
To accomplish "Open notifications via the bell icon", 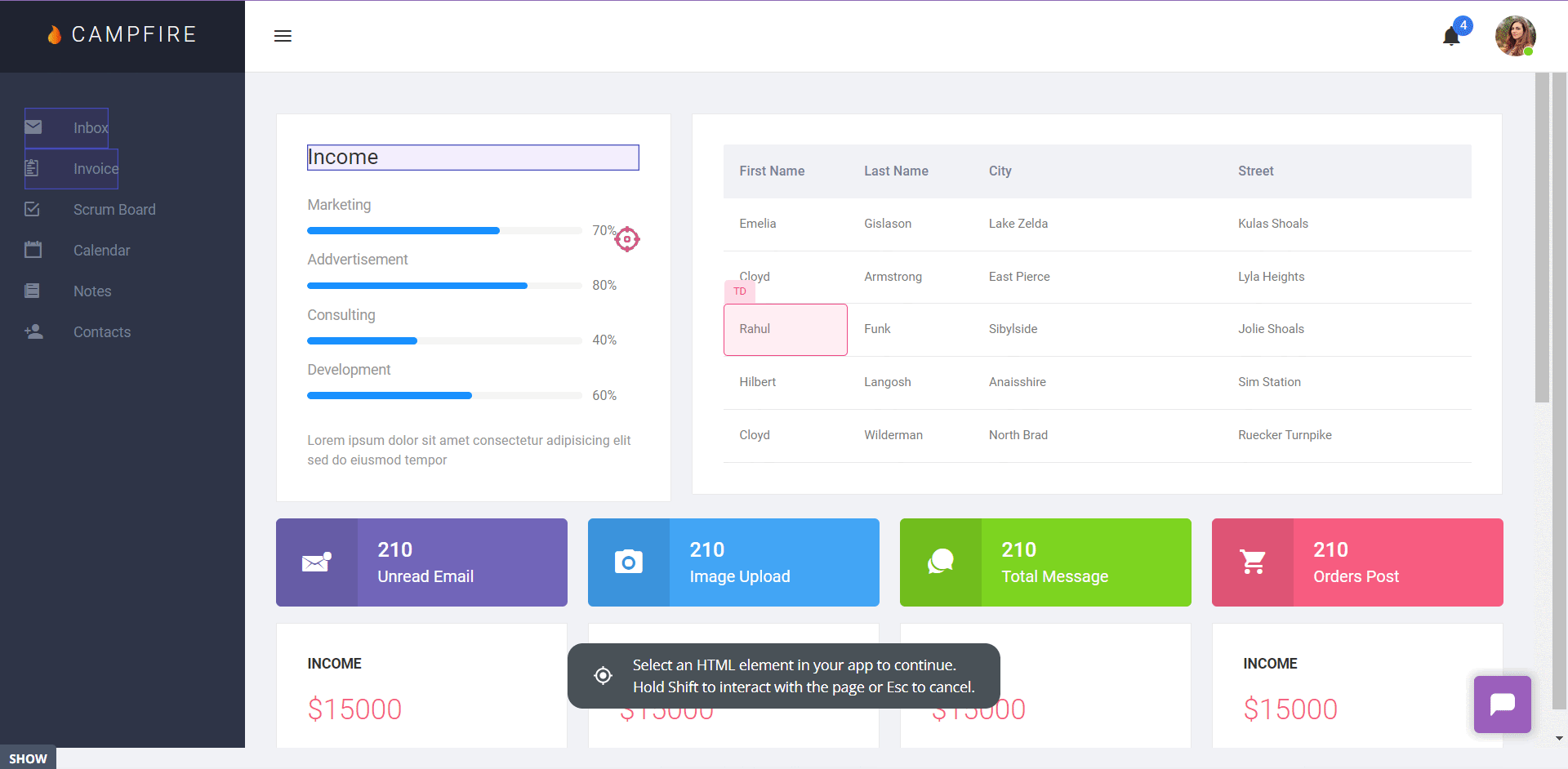I will 1450,37.
